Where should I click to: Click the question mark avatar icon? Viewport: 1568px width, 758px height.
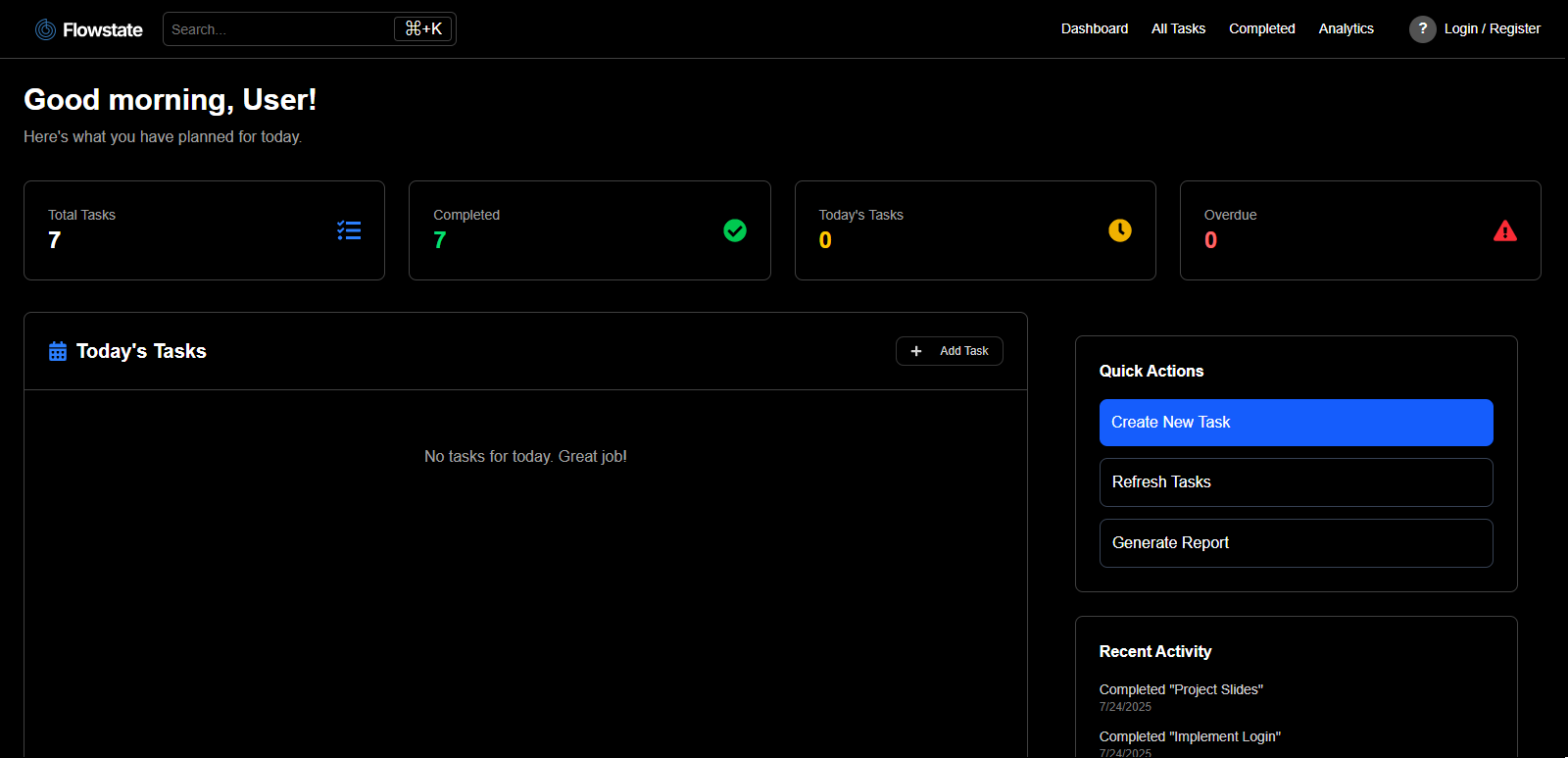(1423, 29)
